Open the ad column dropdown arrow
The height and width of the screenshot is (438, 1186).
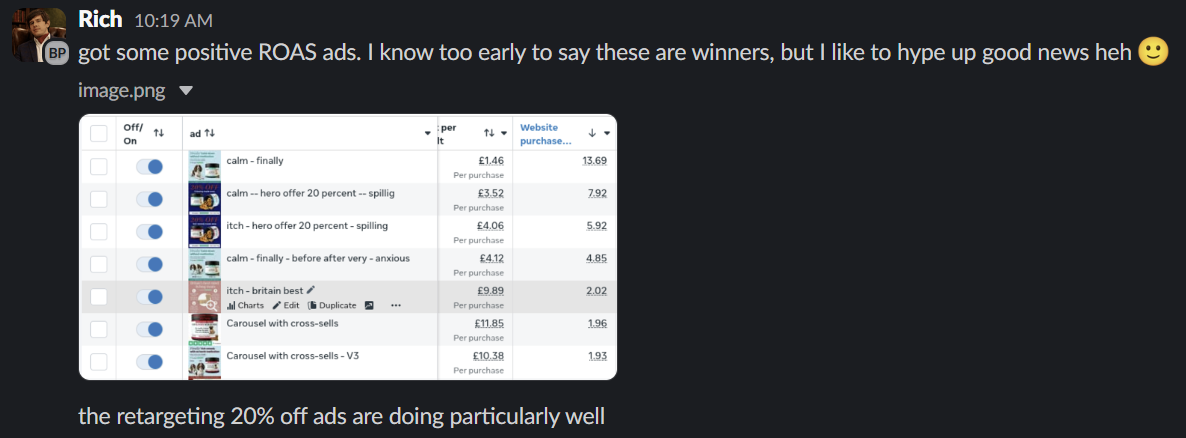tap(428, 133)
